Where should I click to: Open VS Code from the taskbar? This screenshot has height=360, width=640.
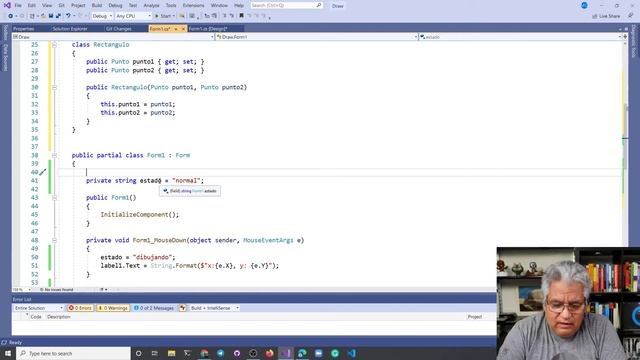[351, 353]
